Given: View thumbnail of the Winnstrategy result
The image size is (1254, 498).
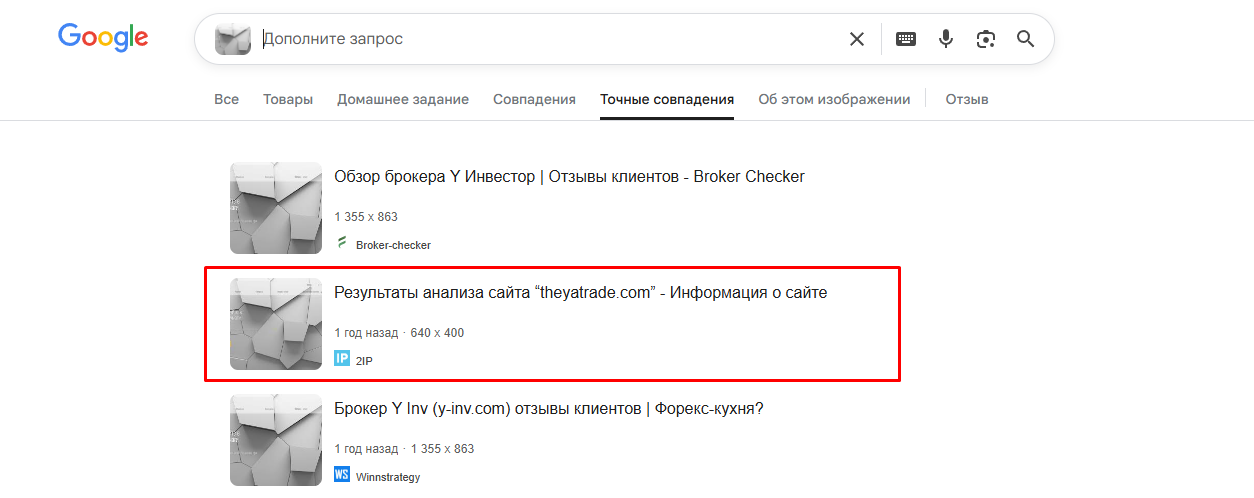Looking at the screenshot, I should (276, 440).
